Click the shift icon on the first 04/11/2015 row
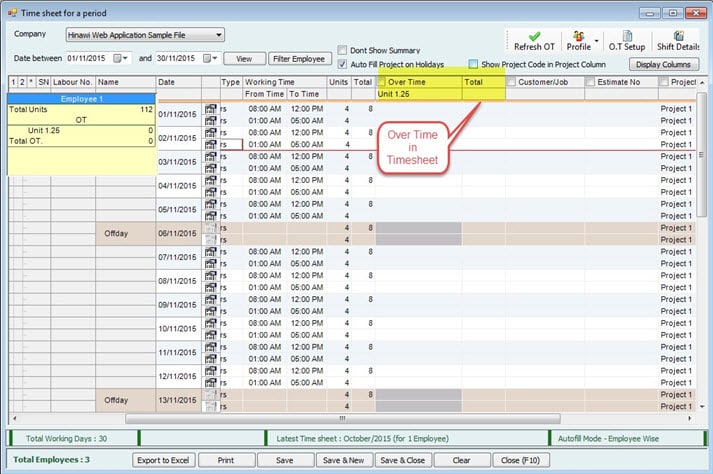Viewport: 713px width, 474px height. (211, 180)
